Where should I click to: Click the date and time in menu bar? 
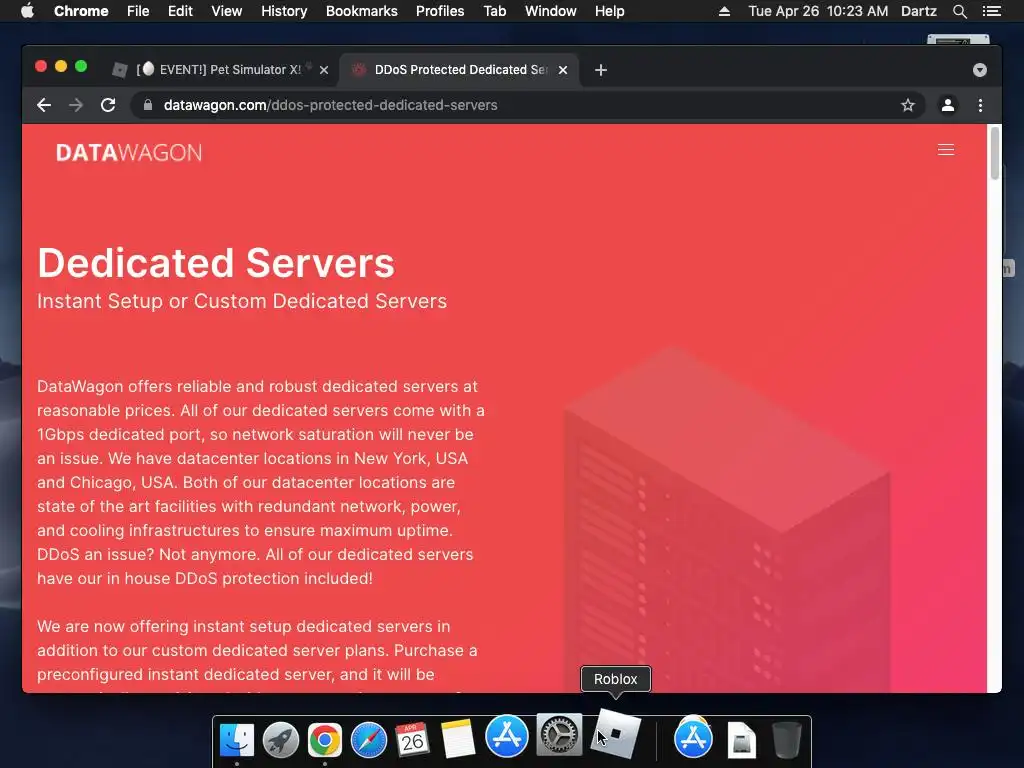[818, 11]
